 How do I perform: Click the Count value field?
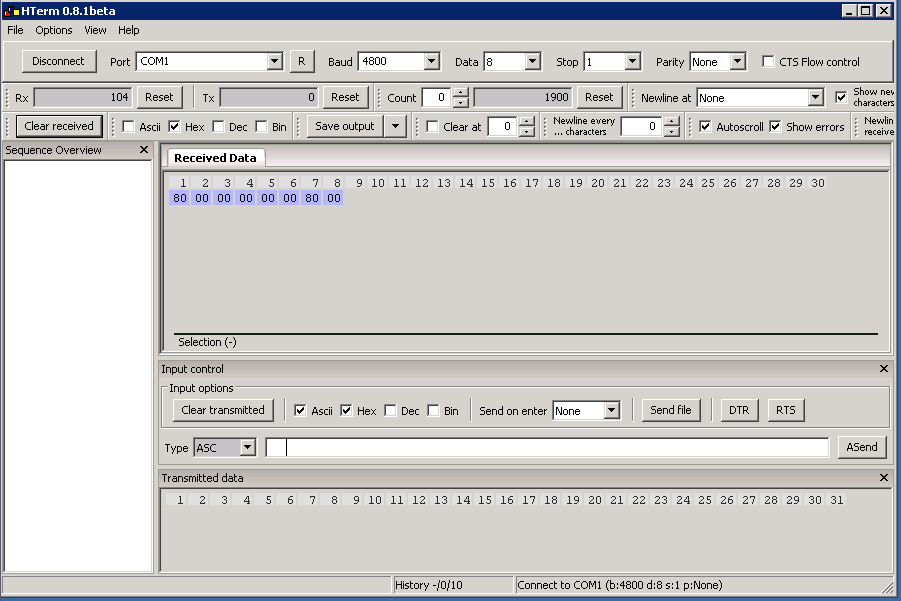437,98
